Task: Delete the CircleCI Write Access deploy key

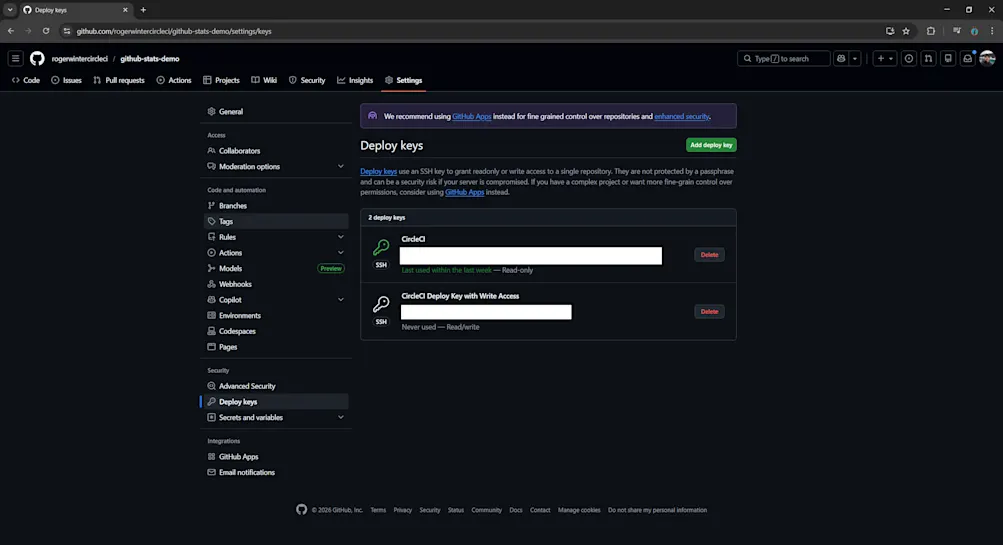Action: click(x=709, y=312)
